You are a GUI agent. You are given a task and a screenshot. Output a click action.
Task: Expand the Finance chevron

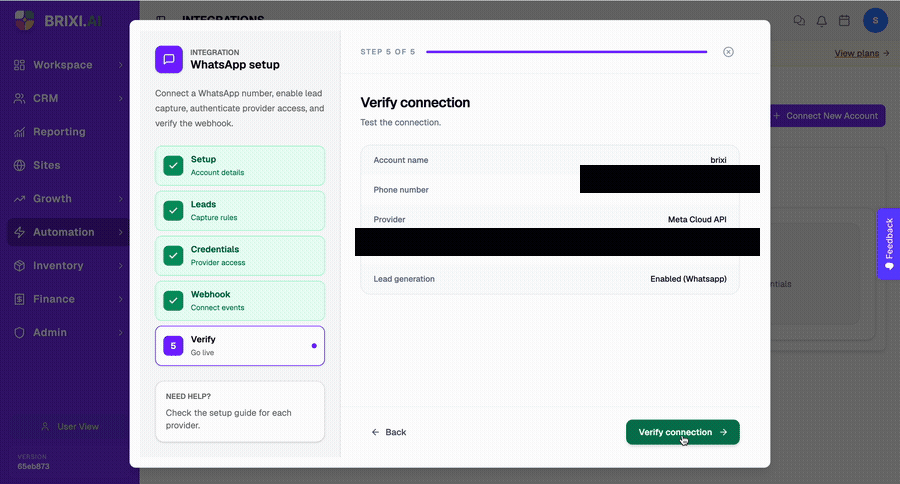point(121,299)
